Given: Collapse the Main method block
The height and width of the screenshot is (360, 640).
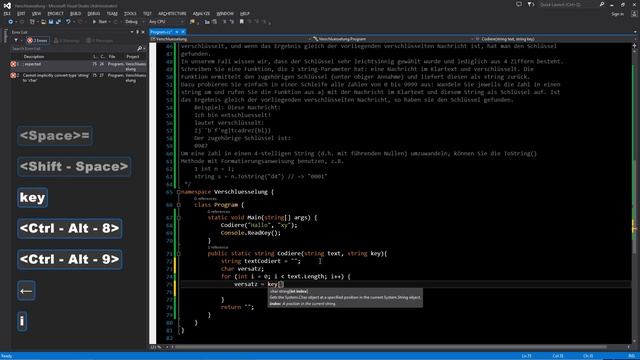Looking at the screenshot, I should (179, 218).
